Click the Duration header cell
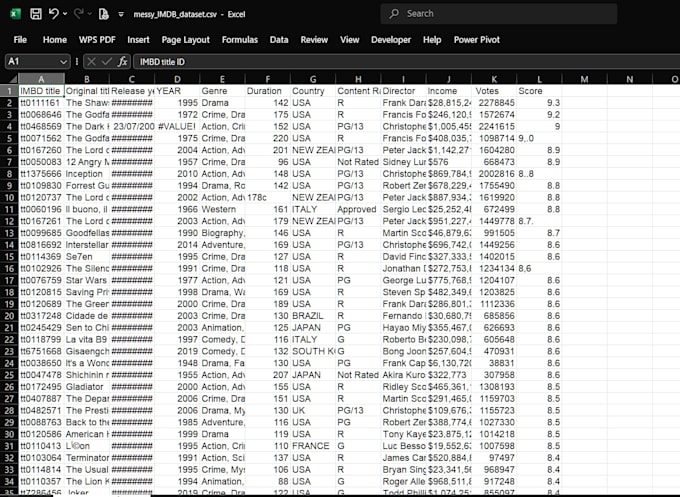Image resolution: width=680 pixels, height=497 pixels. [267, 91]
